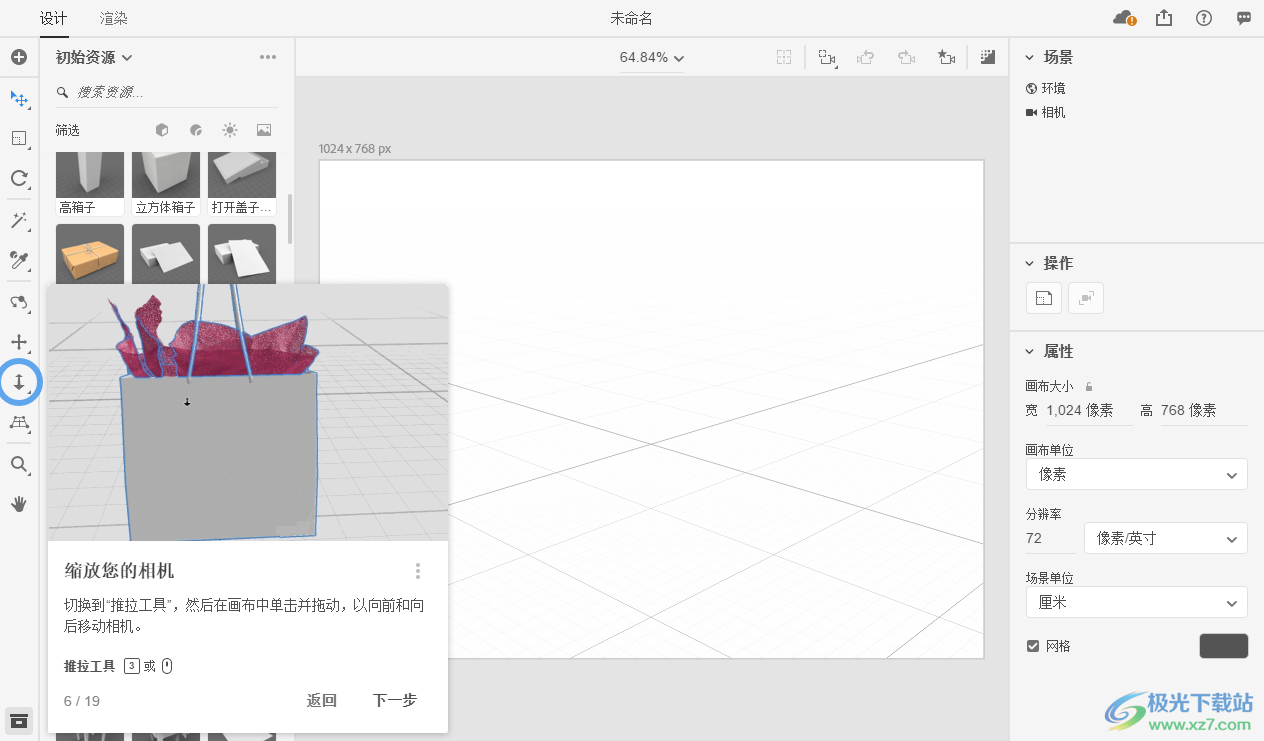1264x741 pixels.
Task: Open the tutorial card three-dot menu
Action: coord(417,571)
